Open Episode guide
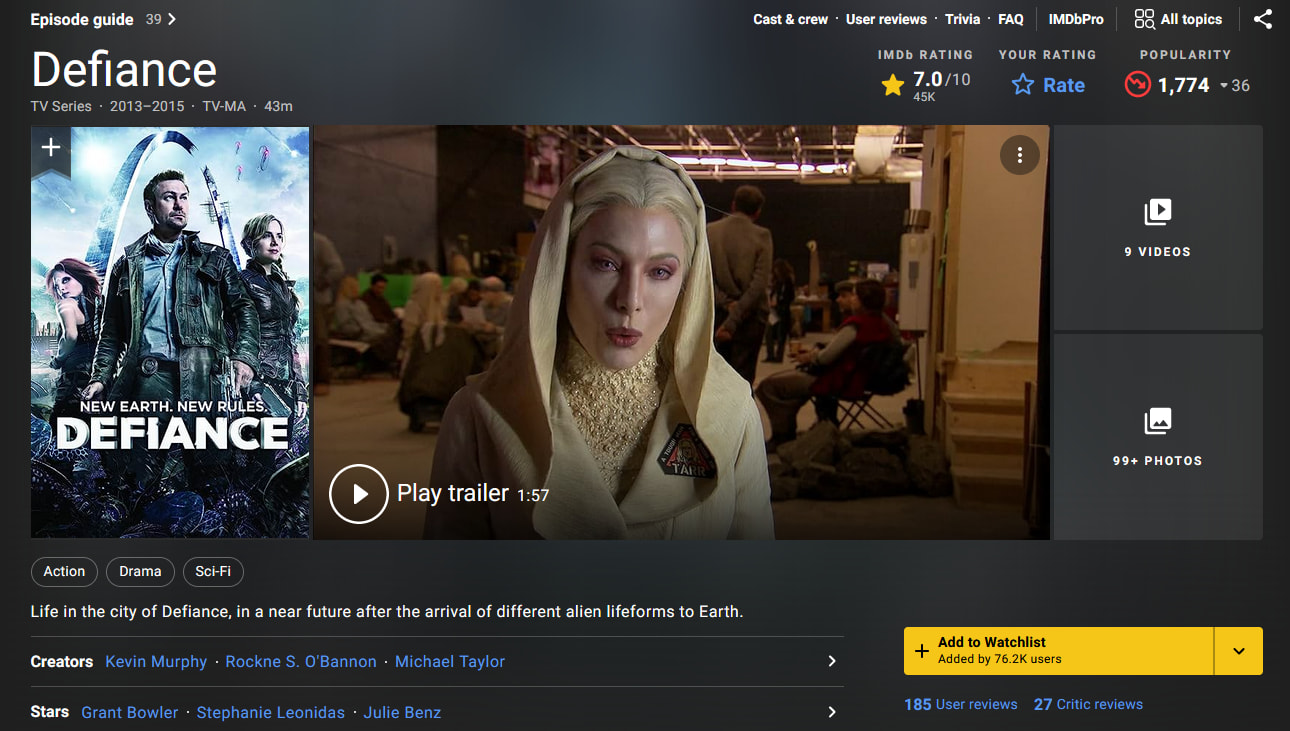The width and height of the screenshot is (1290, 731). coord(82,19)
